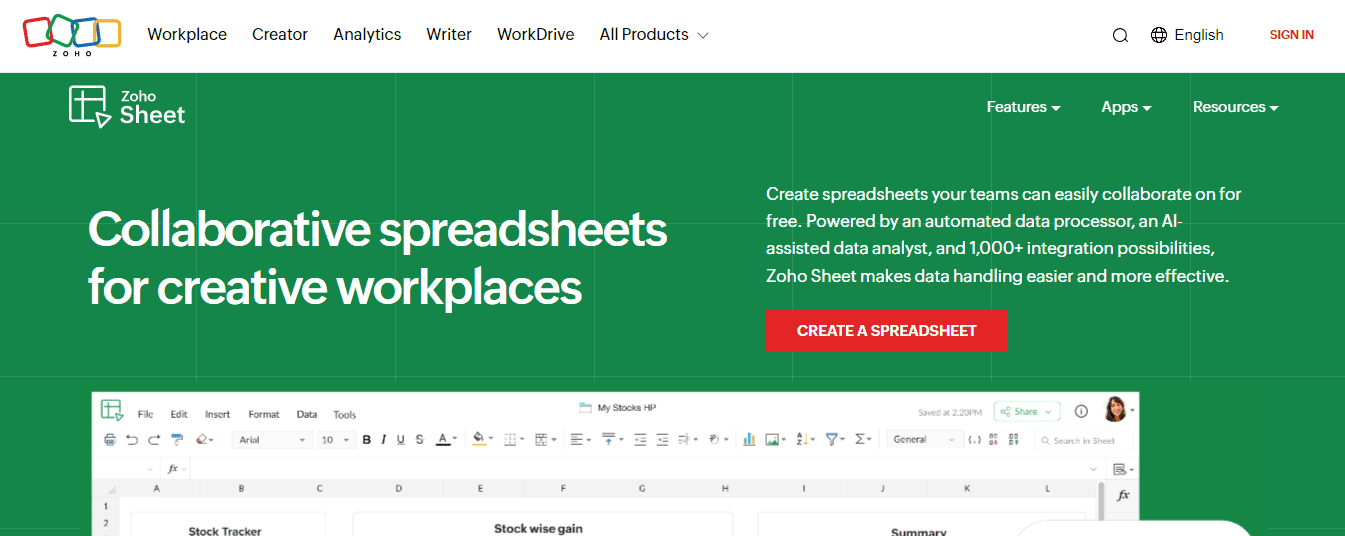Go to the Writer link
Viewport: 1345px width, 536px height.
(449, 35)
